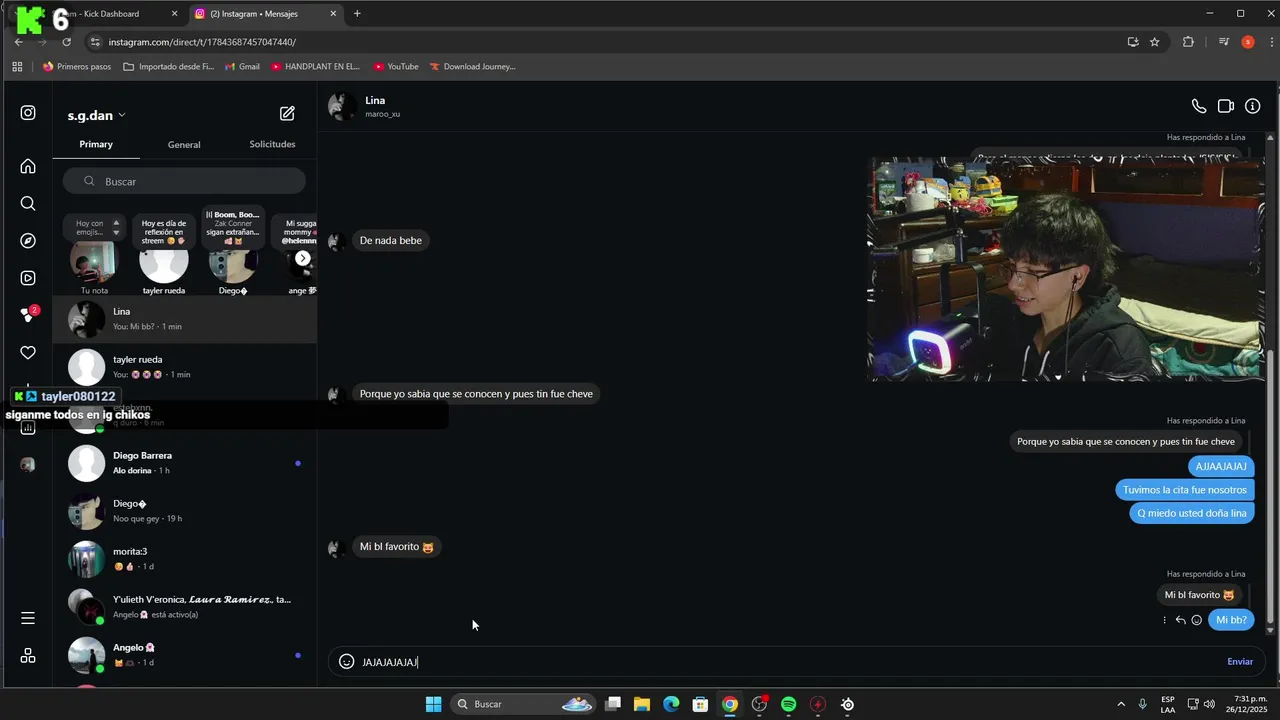The image size is (1280, 720).
Task: Open Chrome extensions puzzle icon
Action: (1188, 42)
